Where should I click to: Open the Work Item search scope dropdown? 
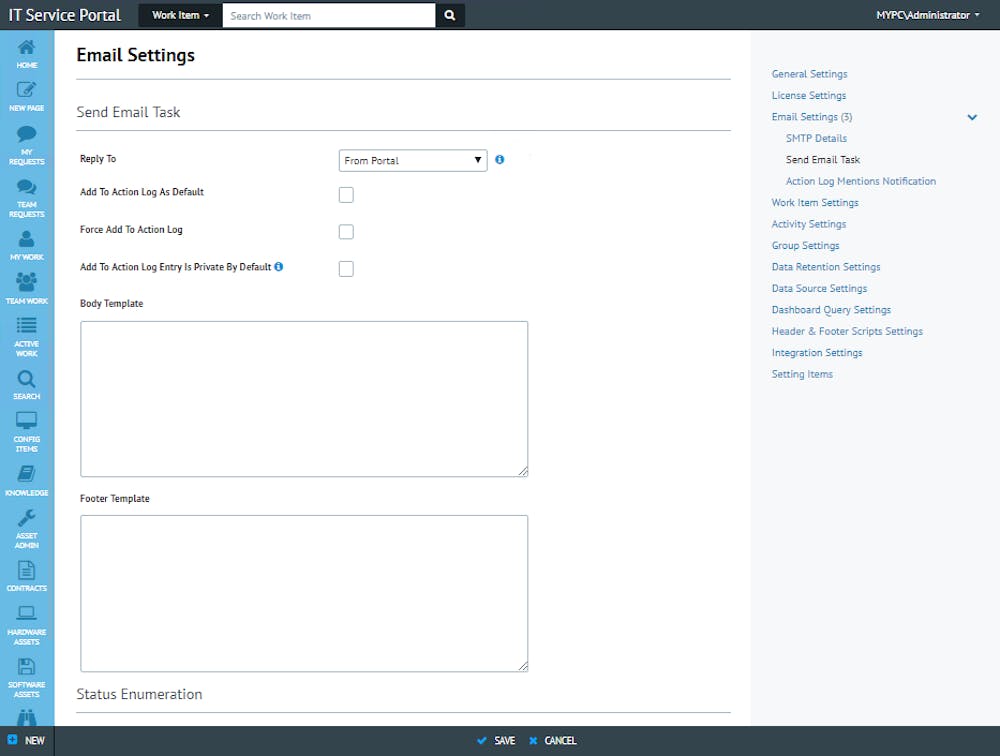pos(179,15)
